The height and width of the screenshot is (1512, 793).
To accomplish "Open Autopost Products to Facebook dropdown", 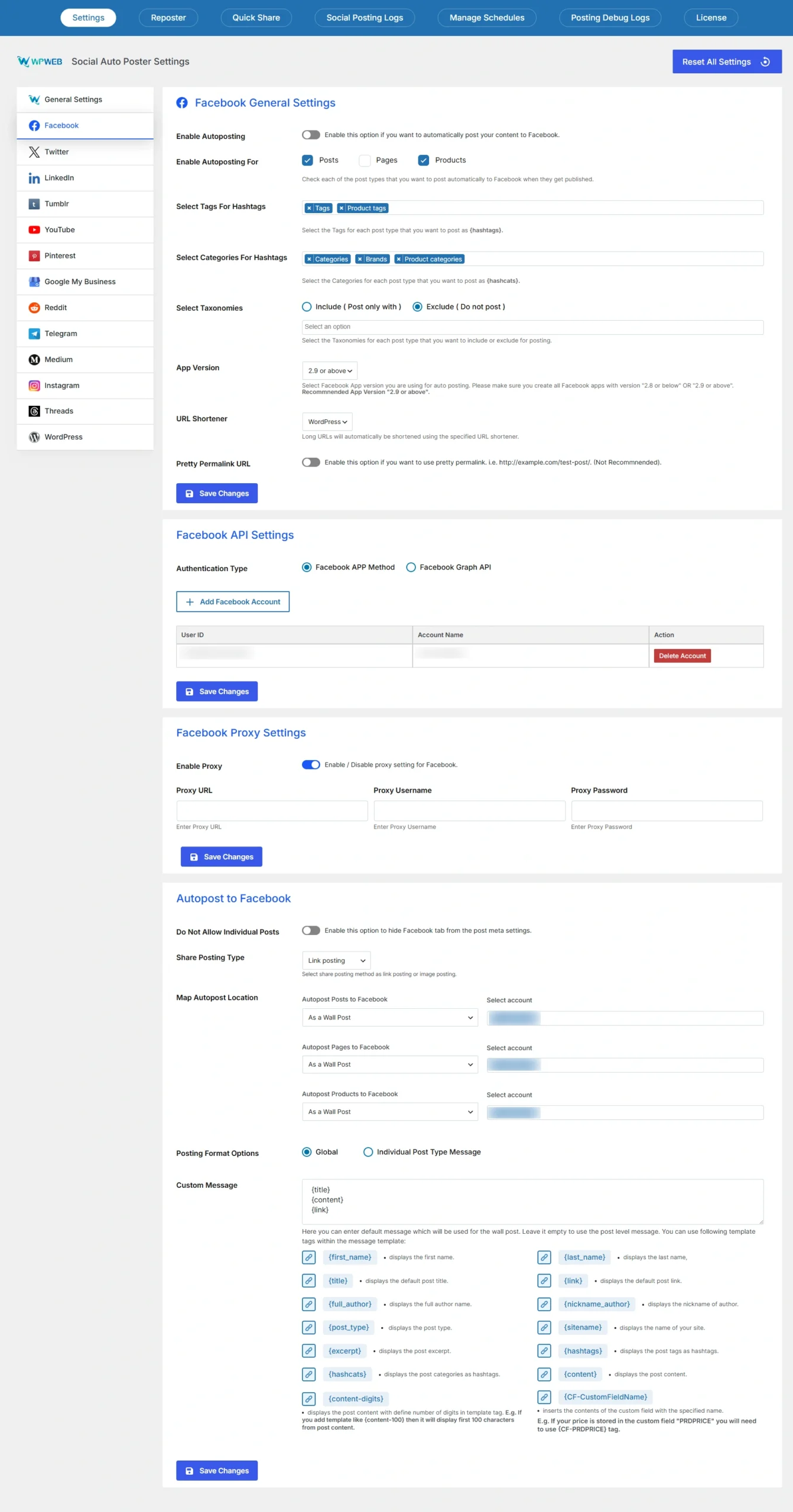I will click(x=390, y=1112).
